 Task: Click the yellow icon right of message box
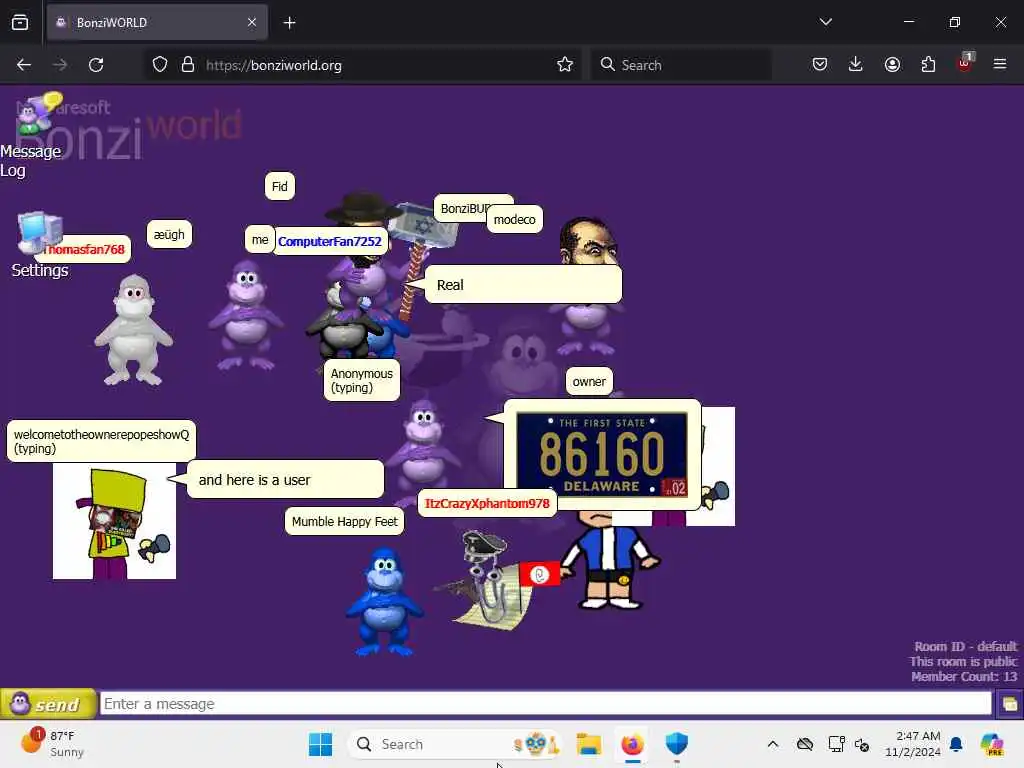1009,704
